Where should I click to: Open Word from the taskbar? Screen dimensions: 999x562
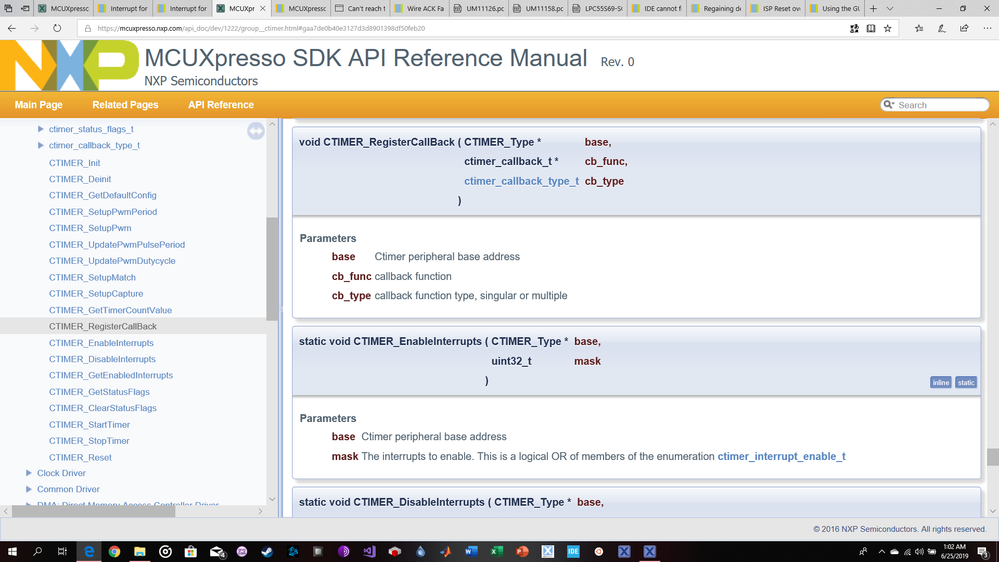471,551
